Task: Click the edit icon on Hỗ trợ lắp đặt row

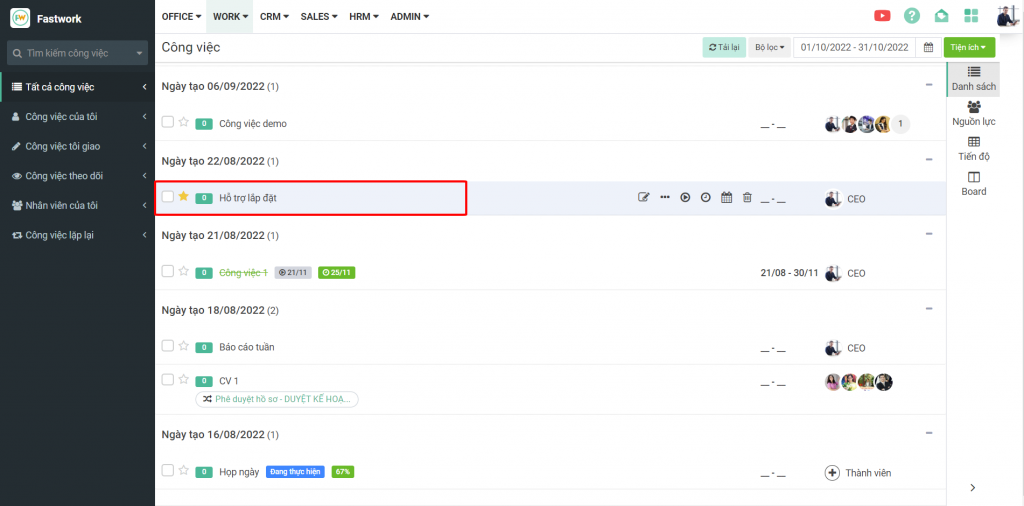Action: 644,198
